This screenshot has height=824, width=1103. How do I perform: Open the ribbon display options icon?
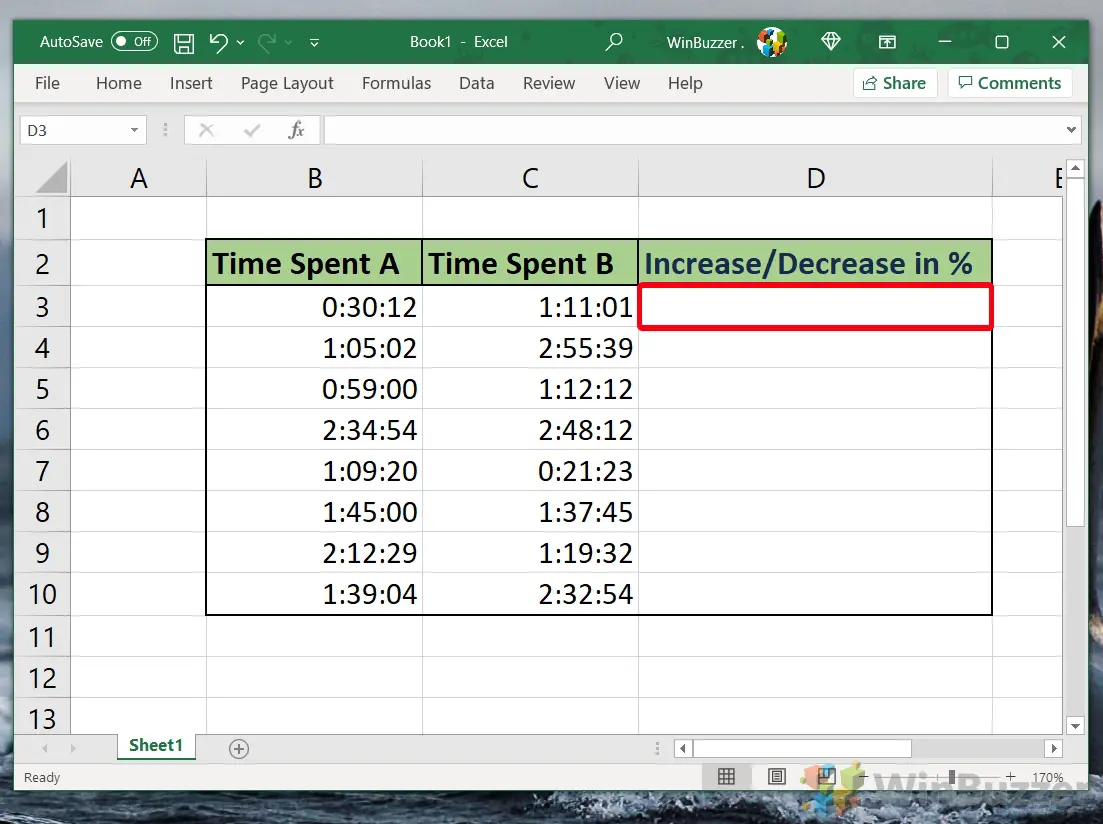tap(887, 42)
